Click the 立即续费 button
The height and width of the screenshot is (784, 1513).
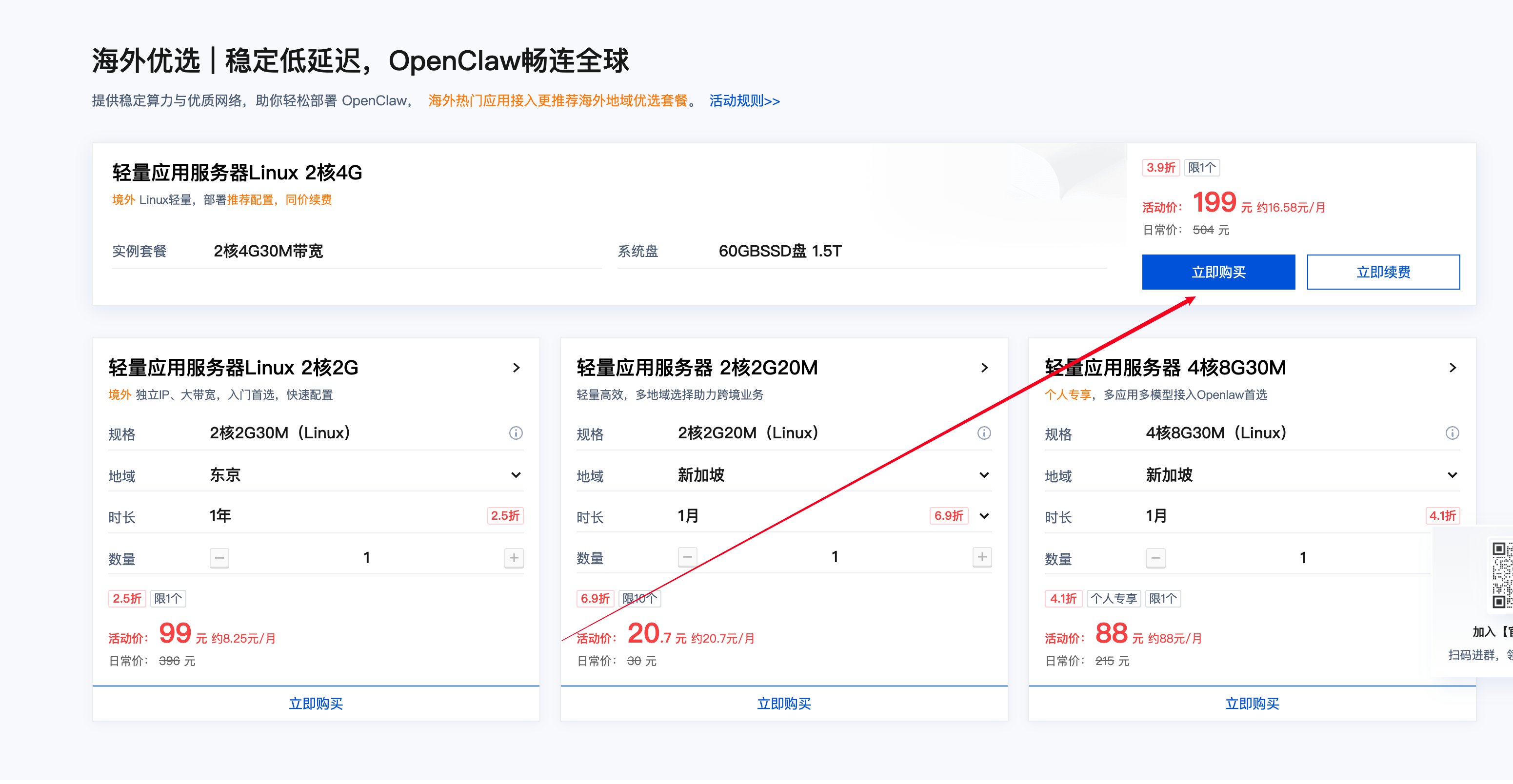[1383, 272]
